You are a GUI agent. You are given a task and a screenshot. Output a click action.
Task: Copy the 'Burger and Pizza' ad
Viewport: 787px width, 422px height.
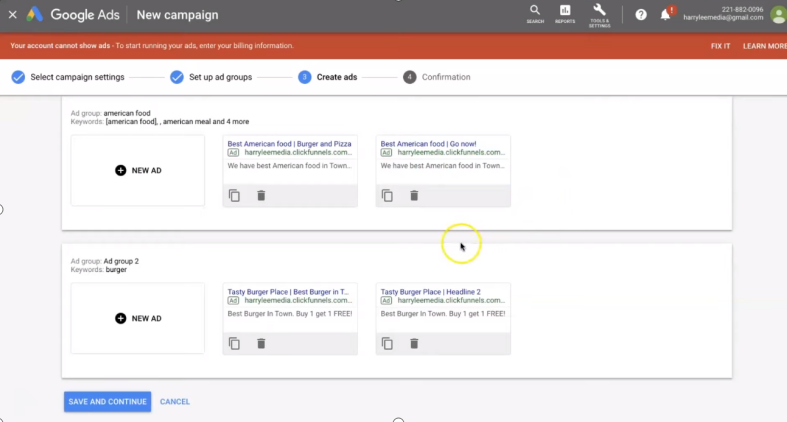(234, 196)
